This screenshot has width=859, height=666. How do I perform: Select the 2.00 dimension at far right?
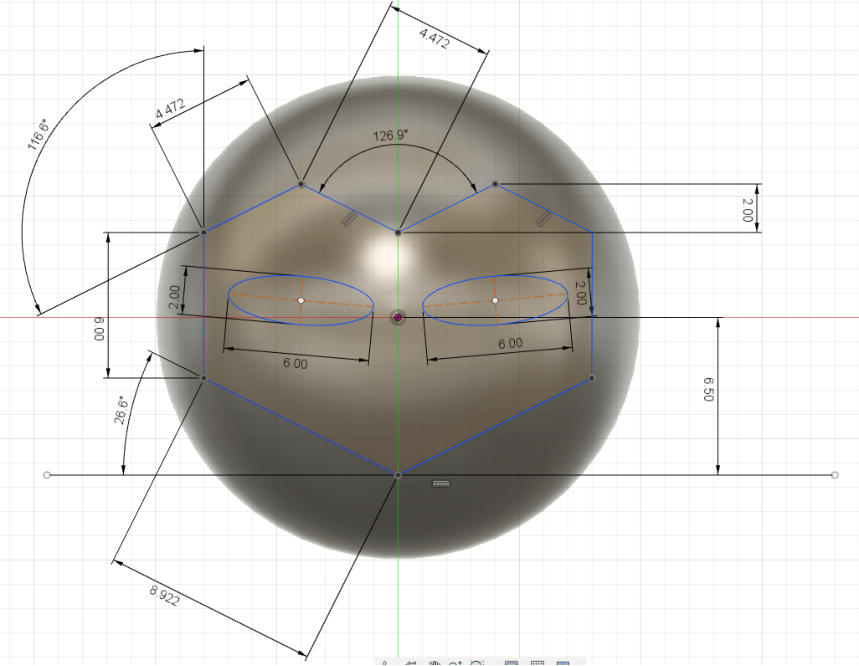pos(747,210)
